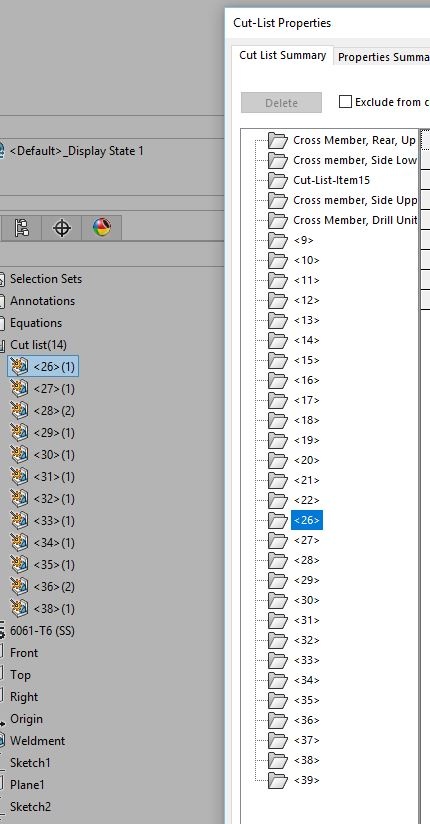Screen dimensions: 430x824
Task: Select the <20> cut list entry
Action: pyautogui.click(x=306, y=460)
